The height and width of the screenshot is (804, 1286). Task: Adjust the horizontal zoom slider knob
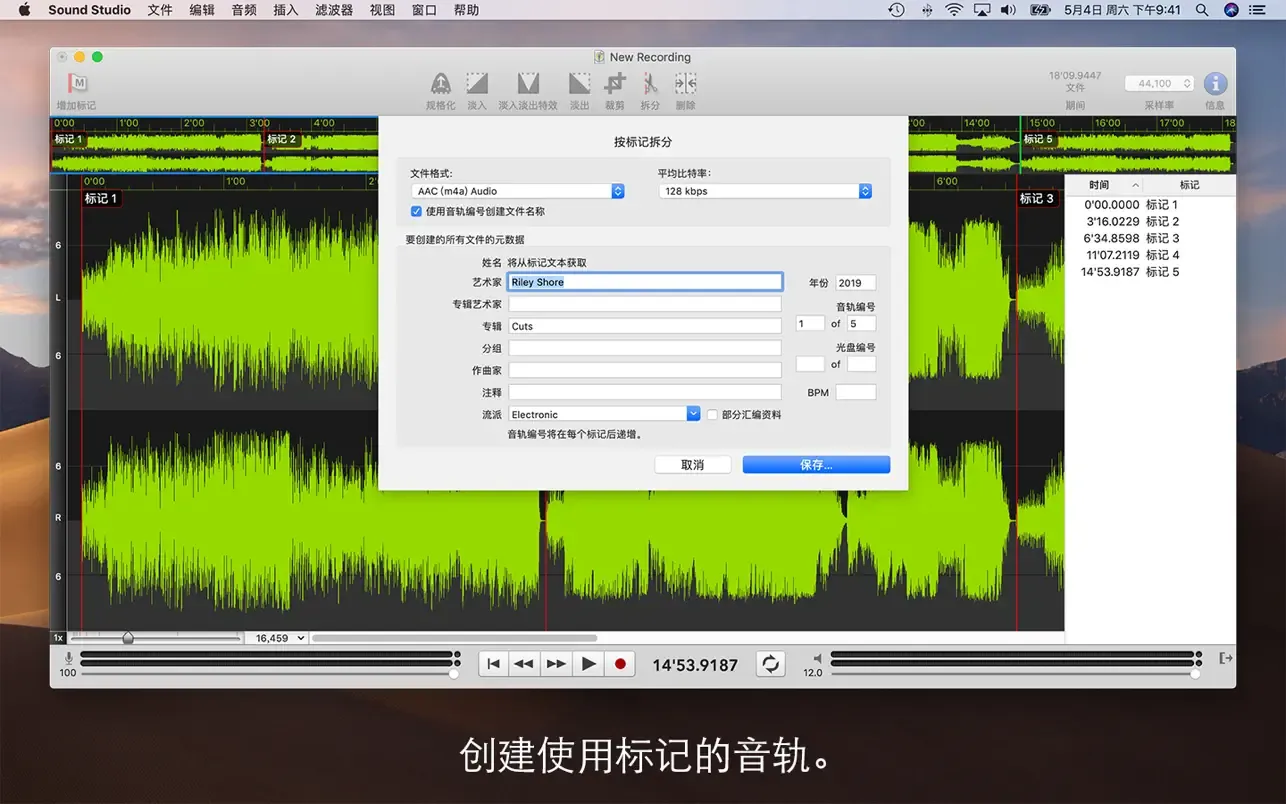[128, 638]
